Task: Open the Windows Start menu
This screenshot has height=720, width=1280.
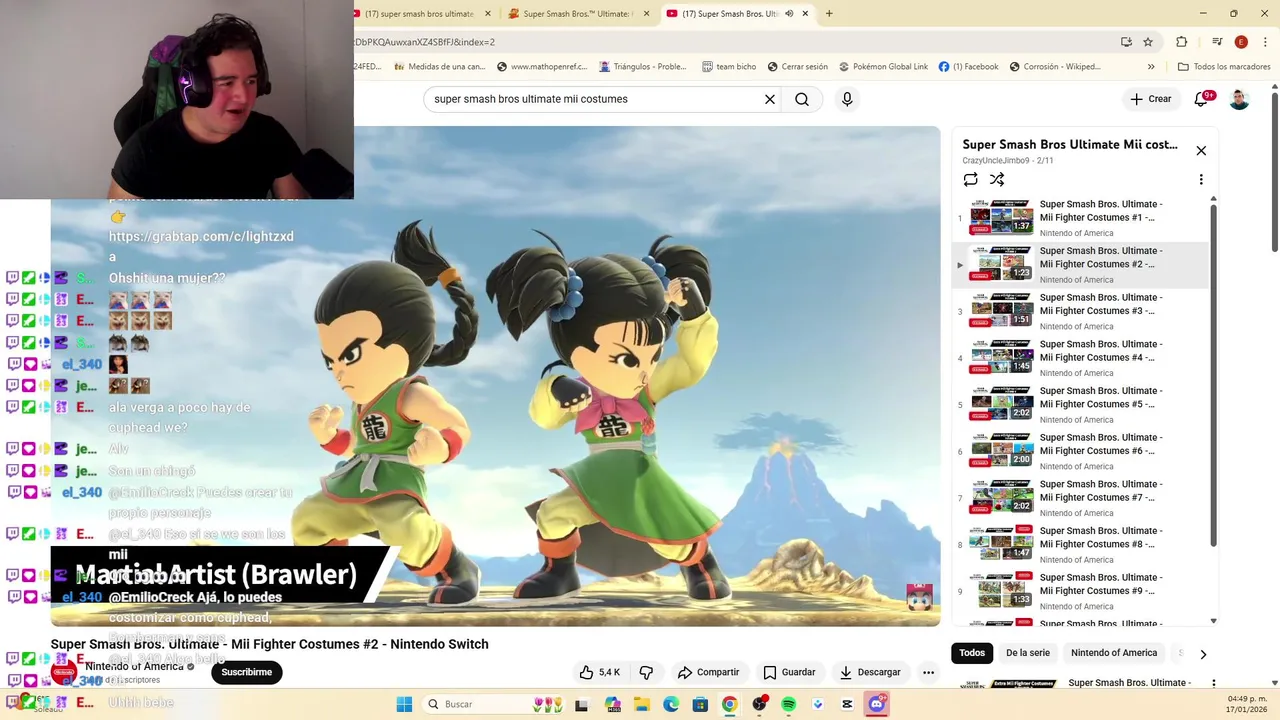Action: (x=404, y=704)
